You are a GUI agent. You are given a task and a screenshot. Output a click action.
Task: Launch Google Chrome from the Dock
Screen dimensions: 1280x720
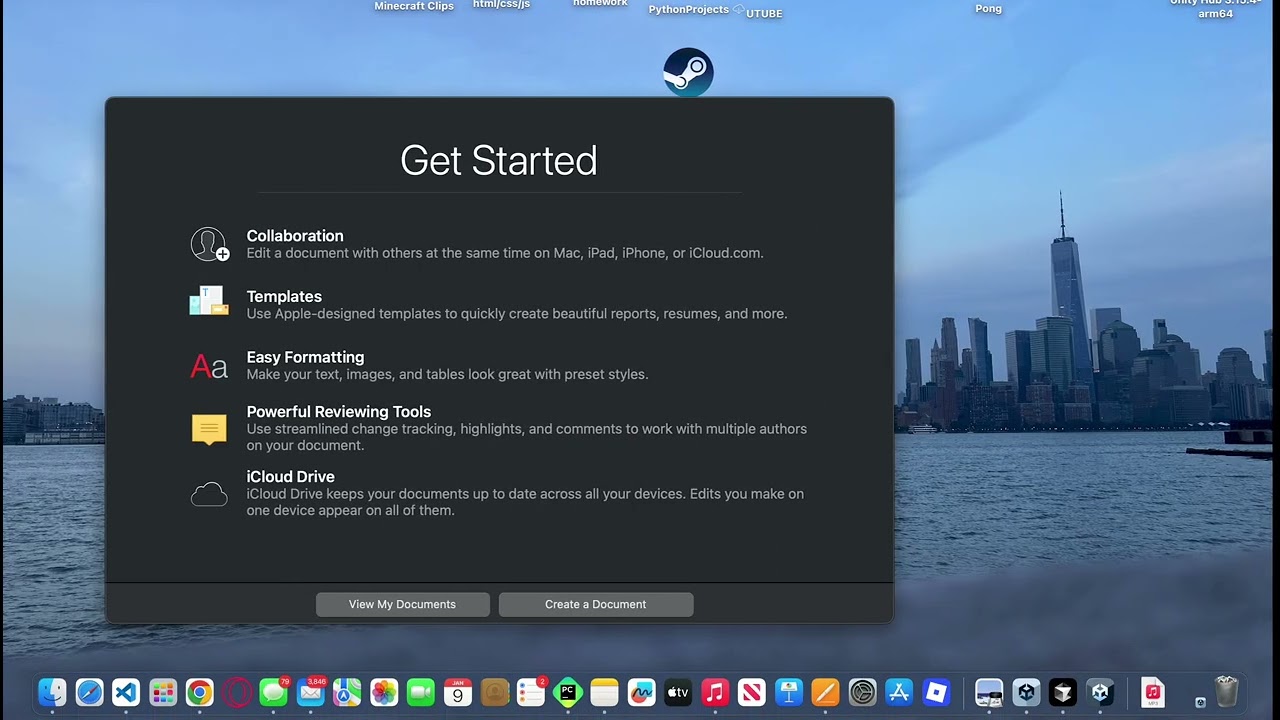(200, 692)
